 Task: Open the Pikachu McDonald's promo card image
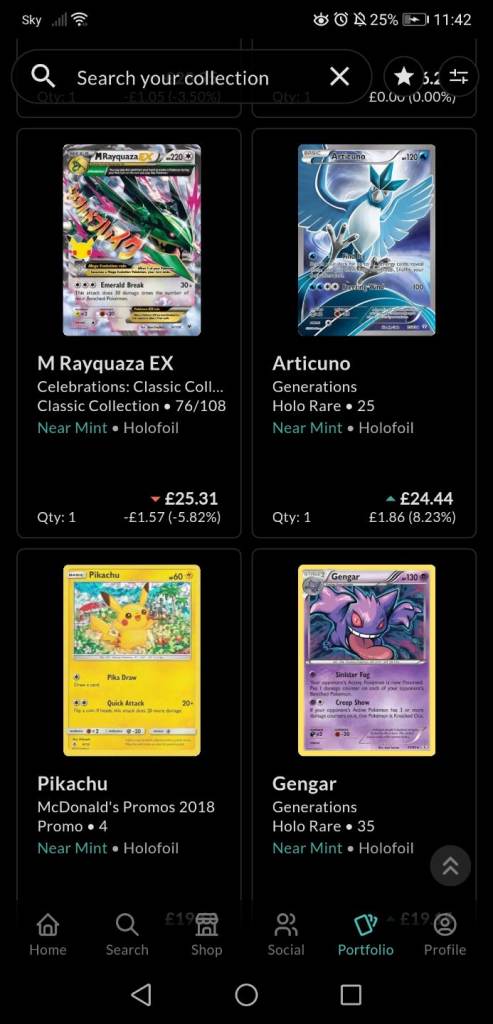tap(132, 660)
